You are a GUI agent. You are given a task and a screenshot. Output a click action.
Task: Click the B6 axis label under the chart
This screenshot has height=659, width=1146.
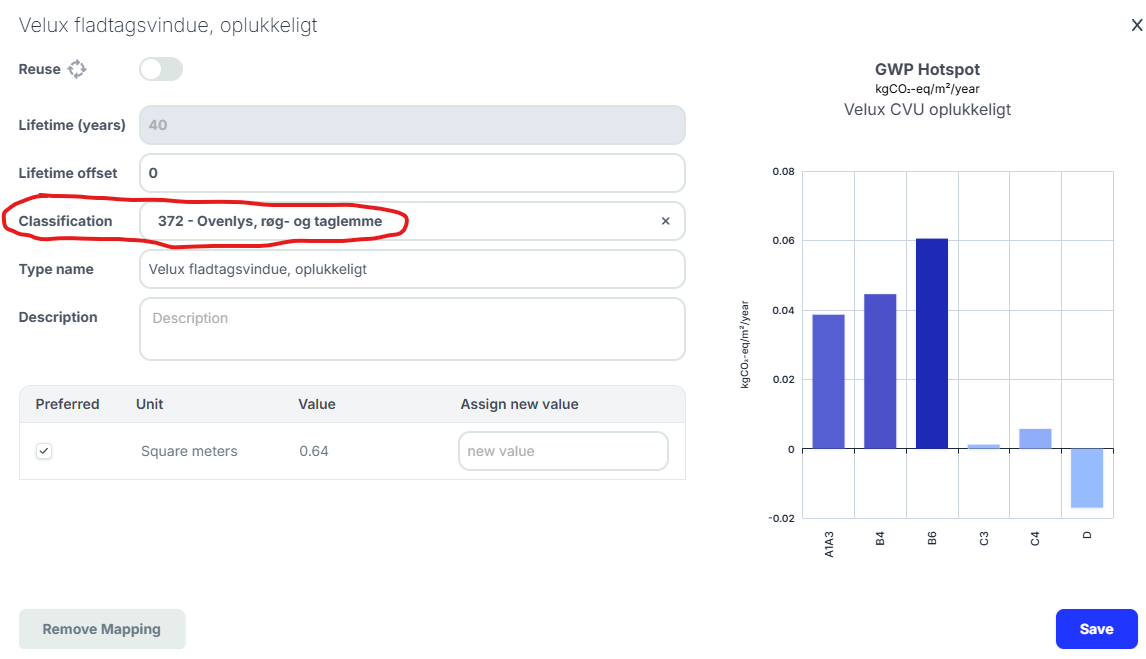coord(932,538)
